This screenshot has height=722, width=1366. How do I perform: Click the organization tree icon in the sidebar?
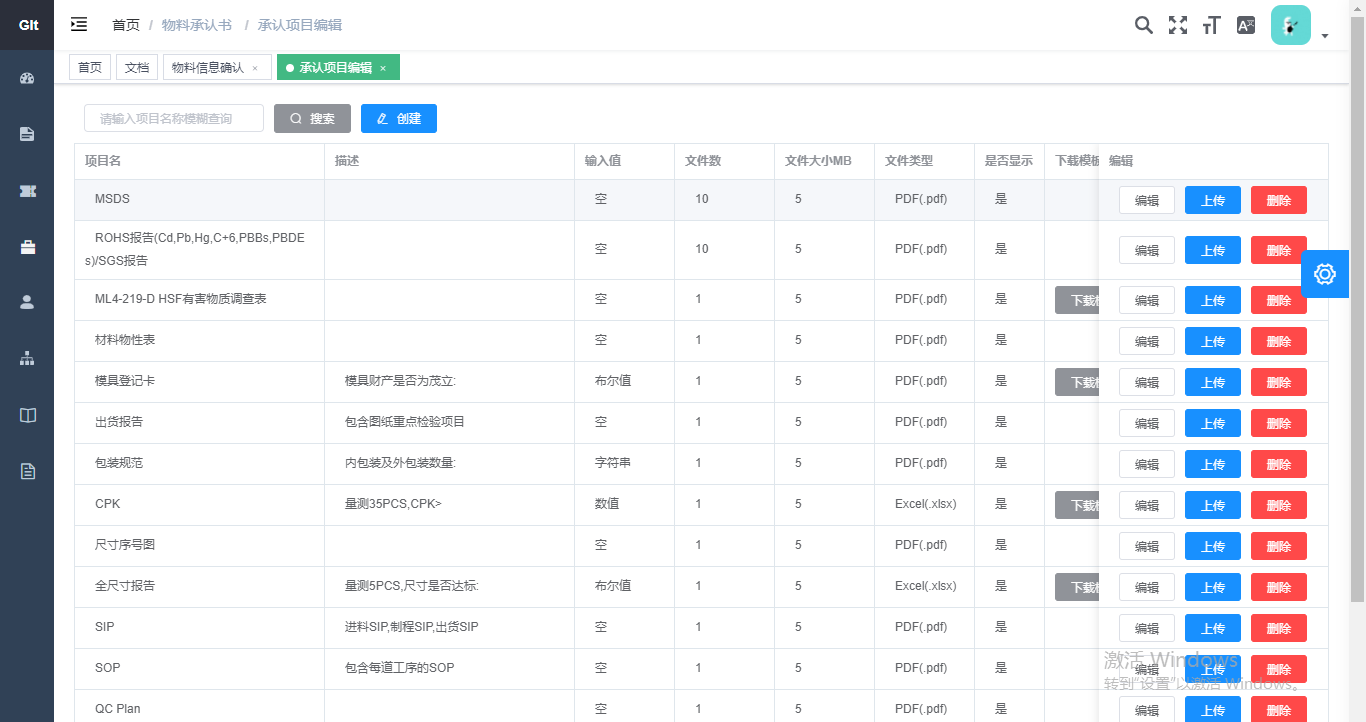27,358
